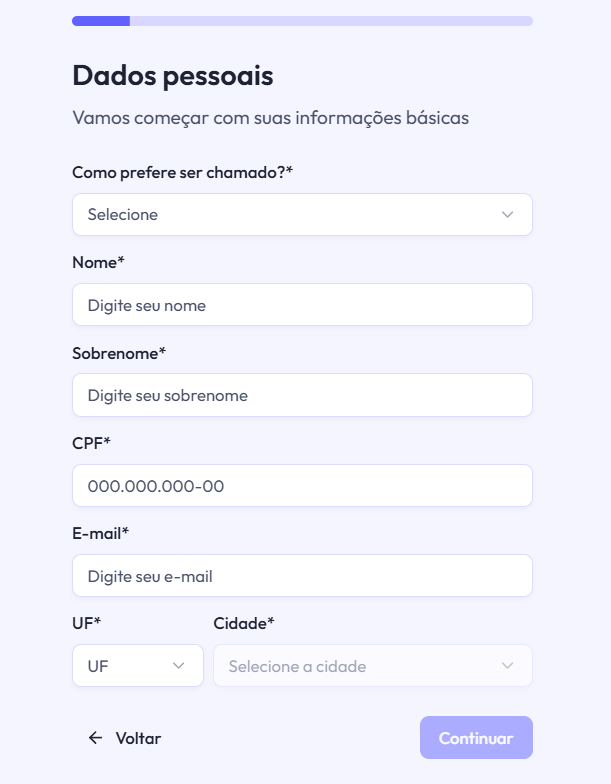Select the CPF number input field

coord(302,486)
